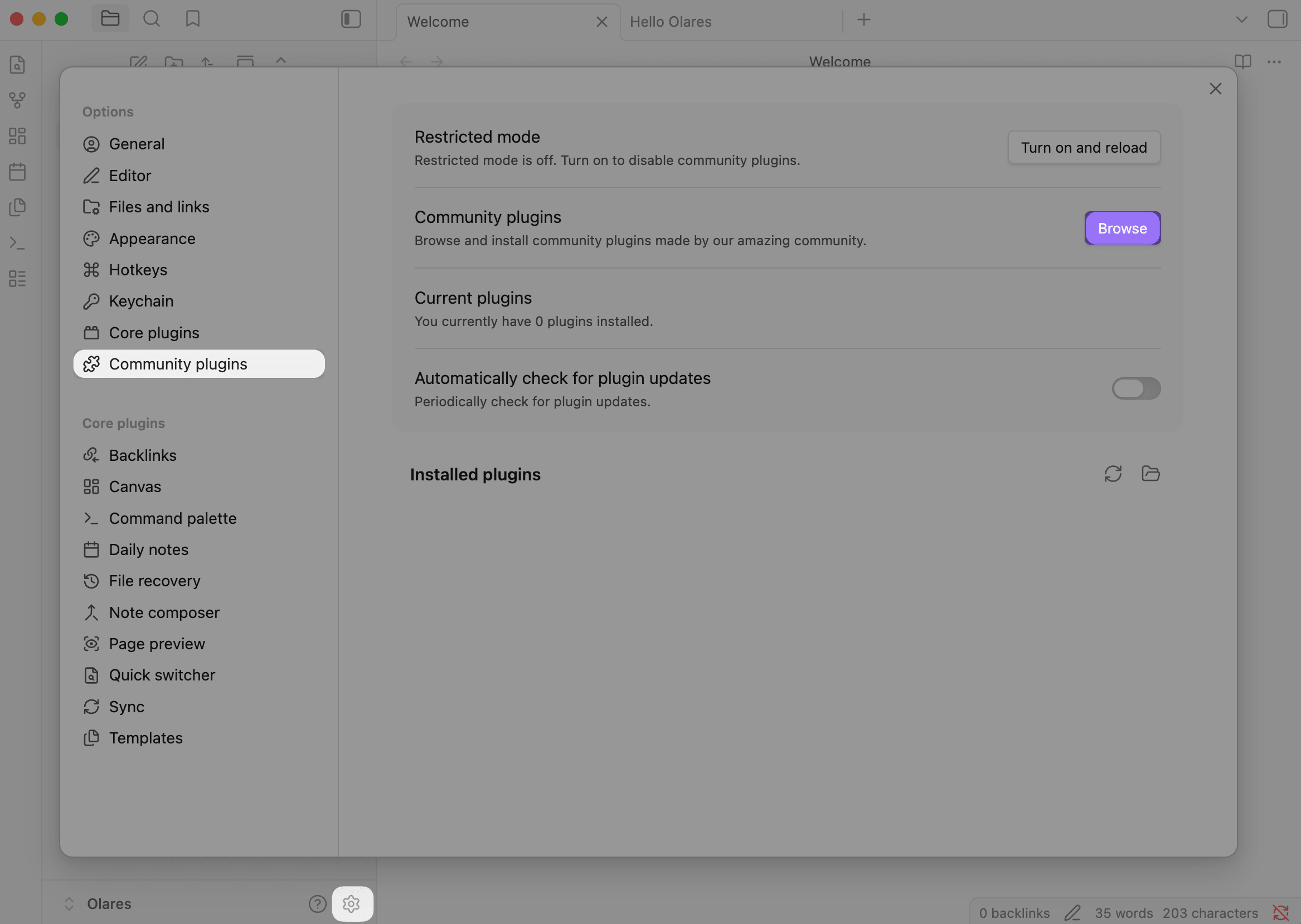Open Hotkeys settings

pos(199,270)
